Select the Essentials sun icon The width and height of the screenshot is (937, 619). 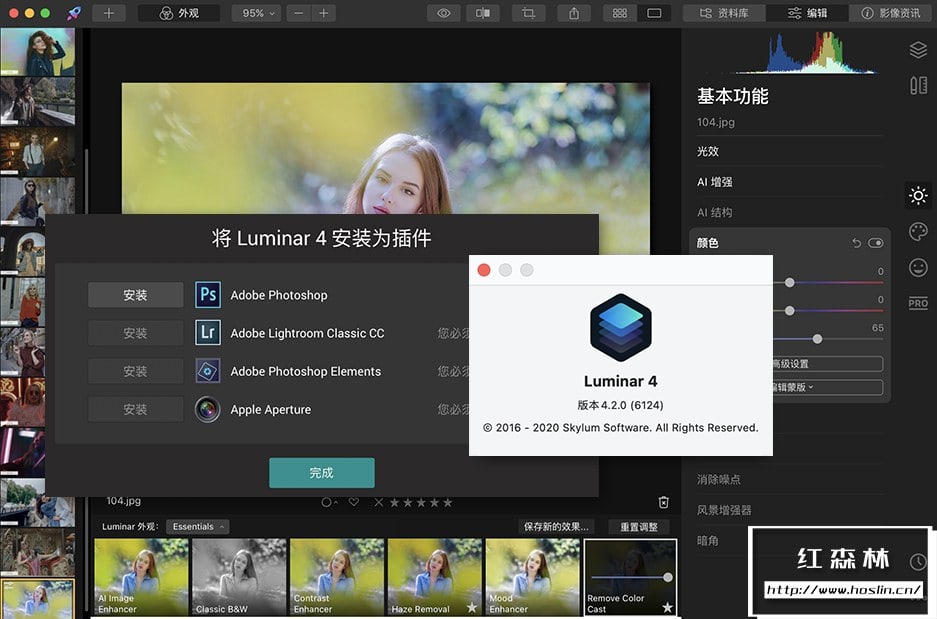click(x=918, y=195)
